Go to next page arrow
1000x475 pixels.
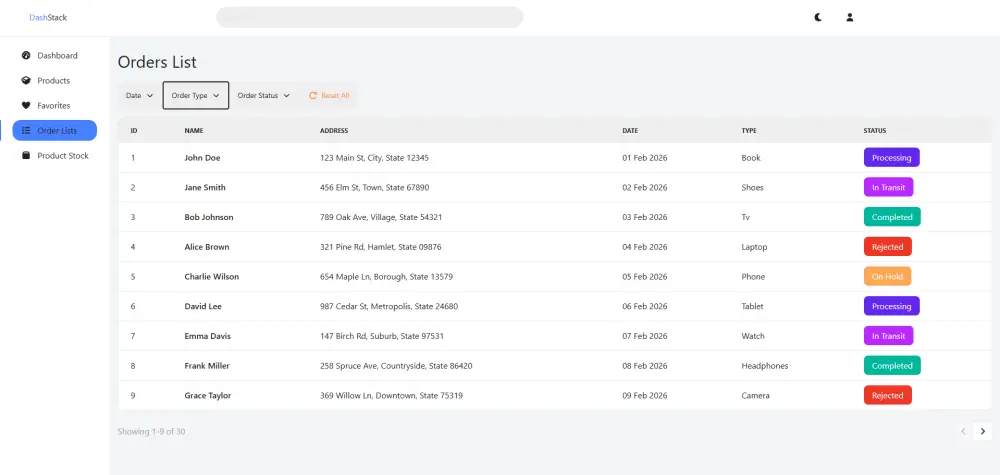tap(983, 431)
